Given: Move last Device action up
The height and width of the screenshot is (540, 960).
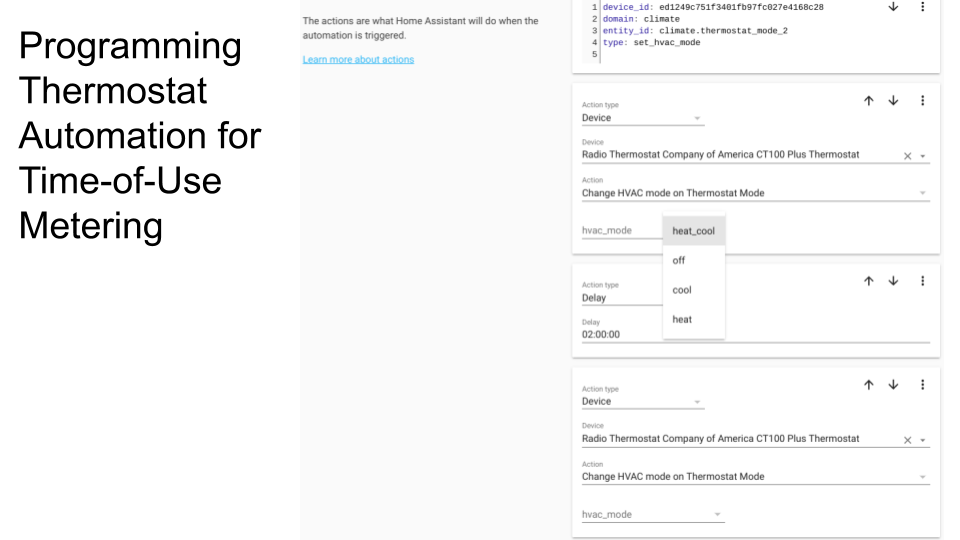Looking at the screenshot, I should [869, 384].
